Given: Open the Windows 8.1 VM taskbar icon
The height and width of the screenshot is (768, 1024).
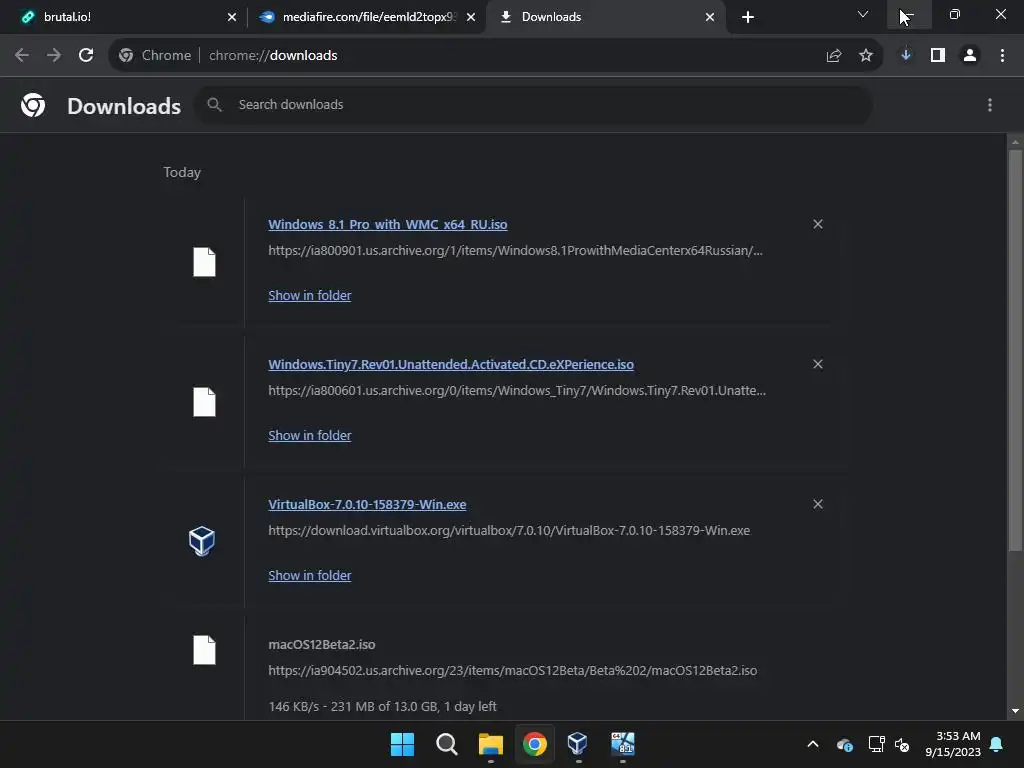Looking at the screenshot, I should tap(623, 744).
